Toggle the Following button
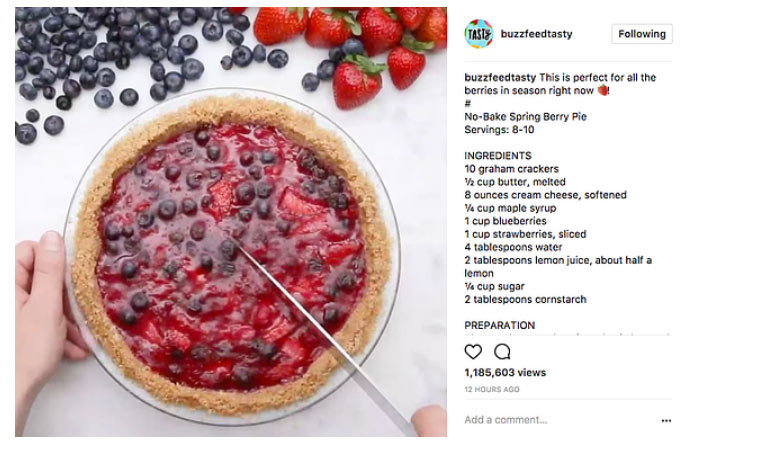 [x=642, y=34]
